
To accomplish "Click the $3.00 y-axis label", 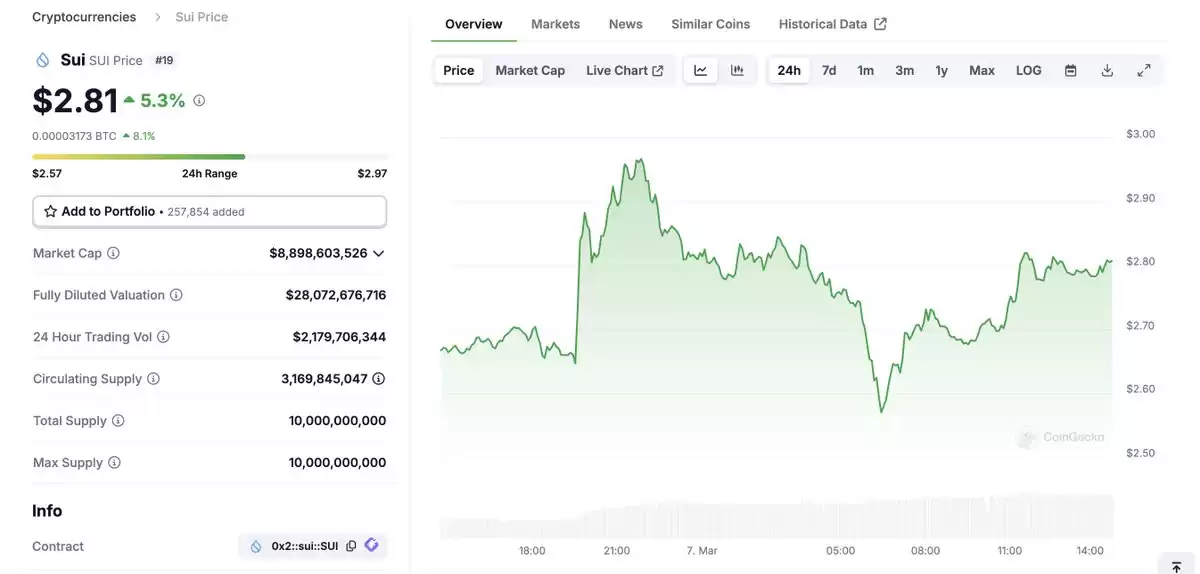I will [1141, 134].
